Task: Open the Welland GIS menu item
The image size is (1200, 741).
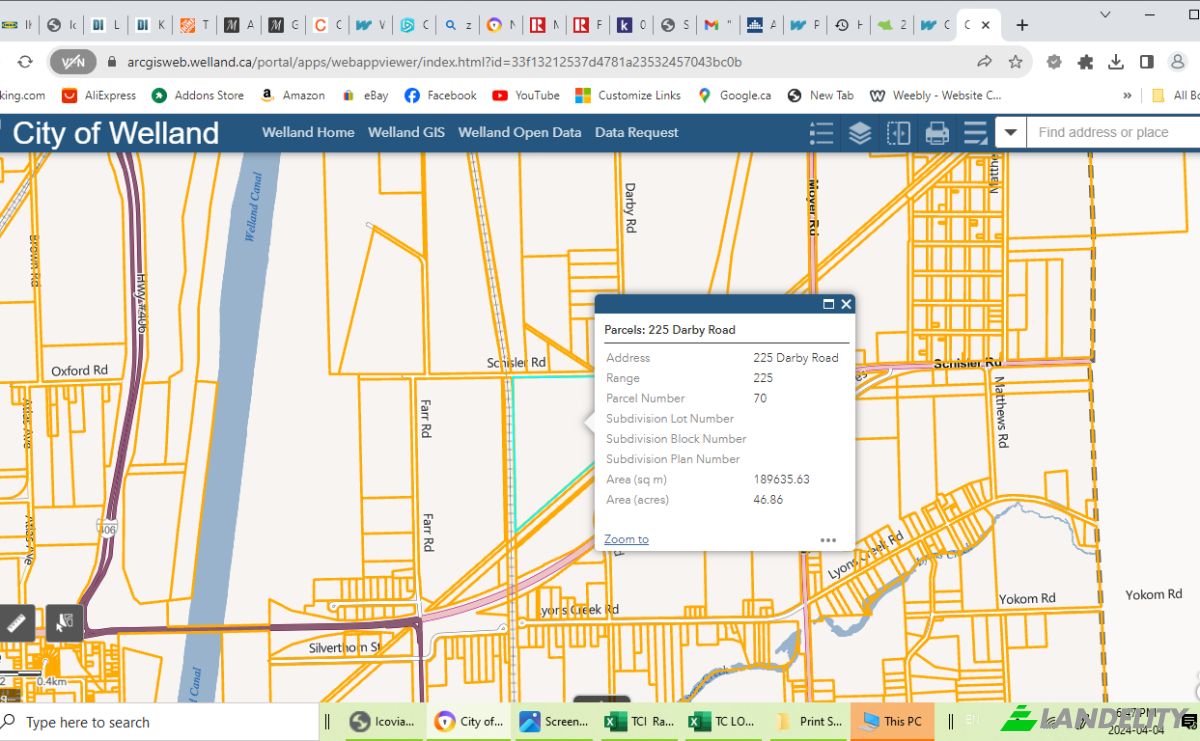Action: pos(406,132)
